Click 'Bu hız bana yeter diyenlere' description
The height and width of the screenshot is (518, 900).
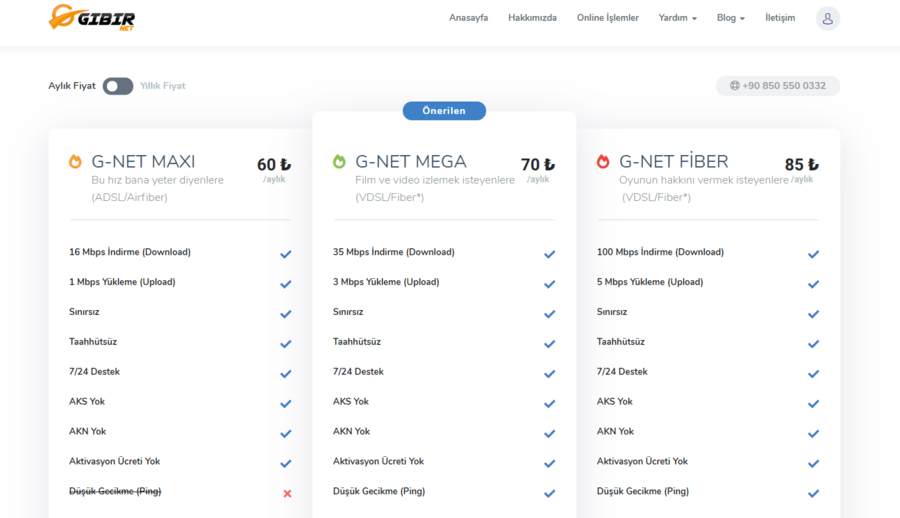157,180
